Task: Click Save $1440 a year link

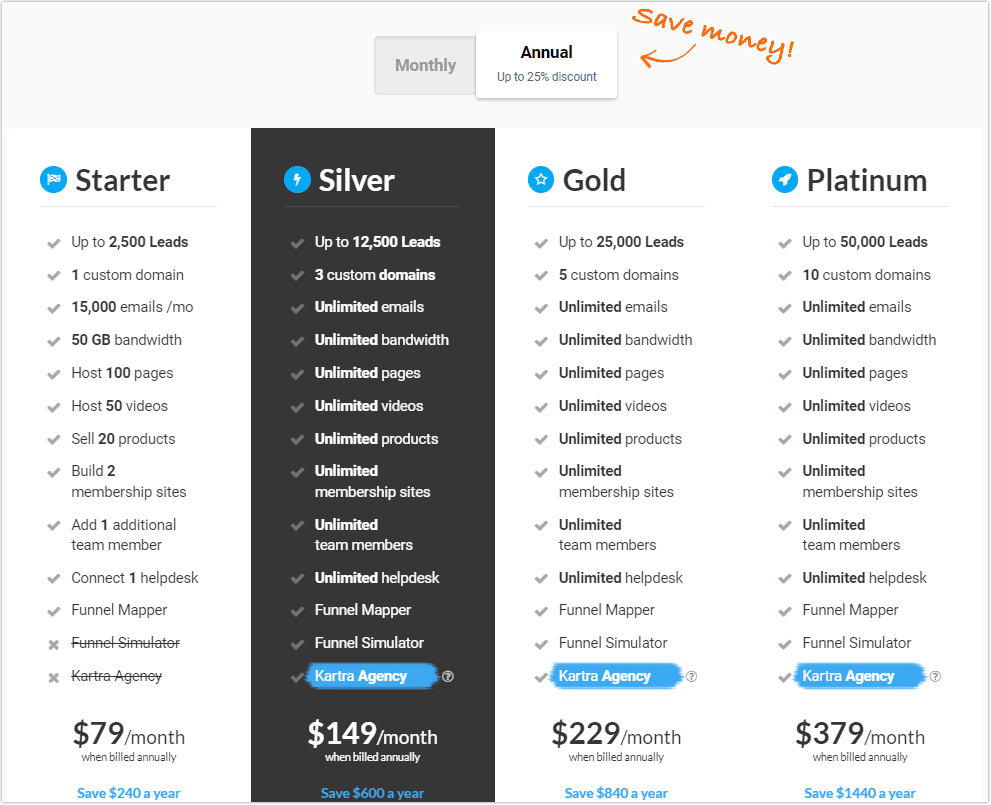Action: tap(860, 793)
